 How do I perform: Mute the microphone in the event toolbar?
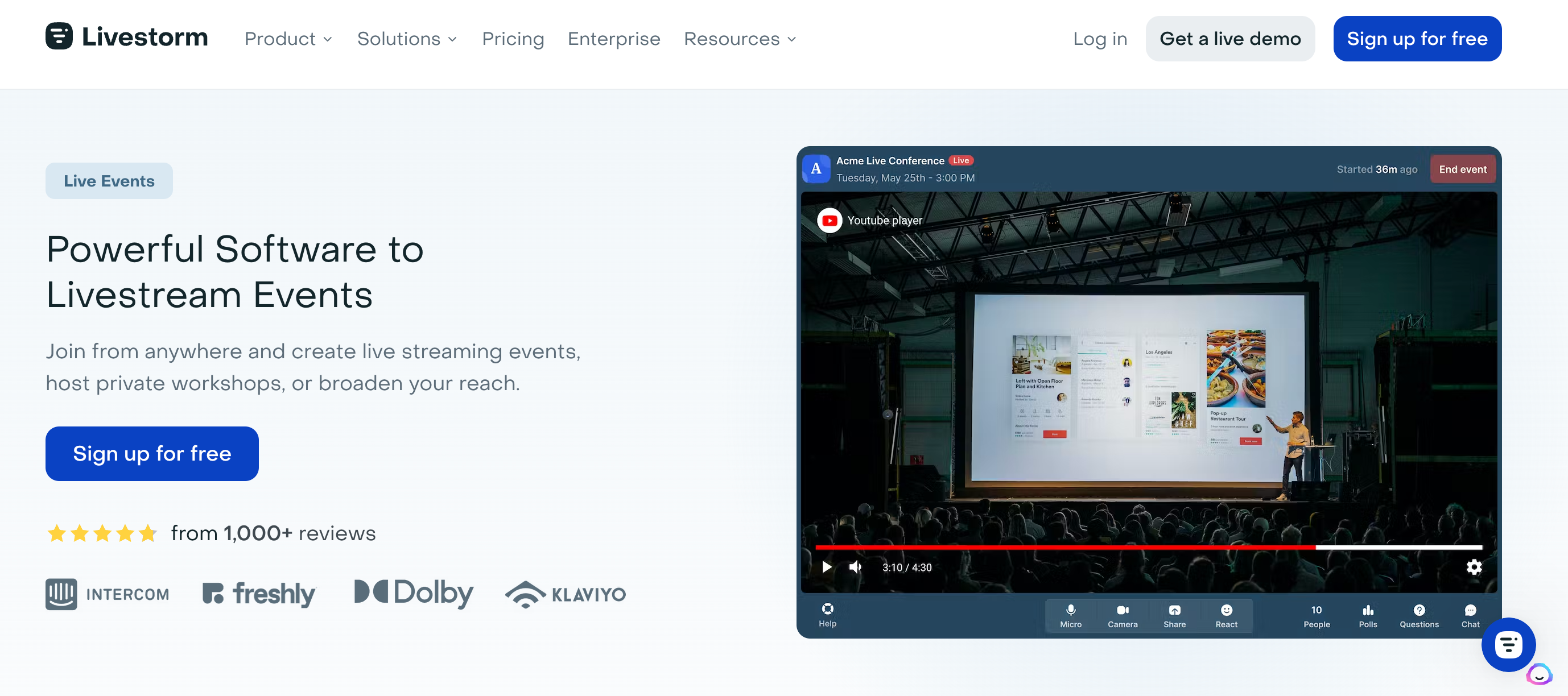pyautogui.click(x=1071, y=615)
